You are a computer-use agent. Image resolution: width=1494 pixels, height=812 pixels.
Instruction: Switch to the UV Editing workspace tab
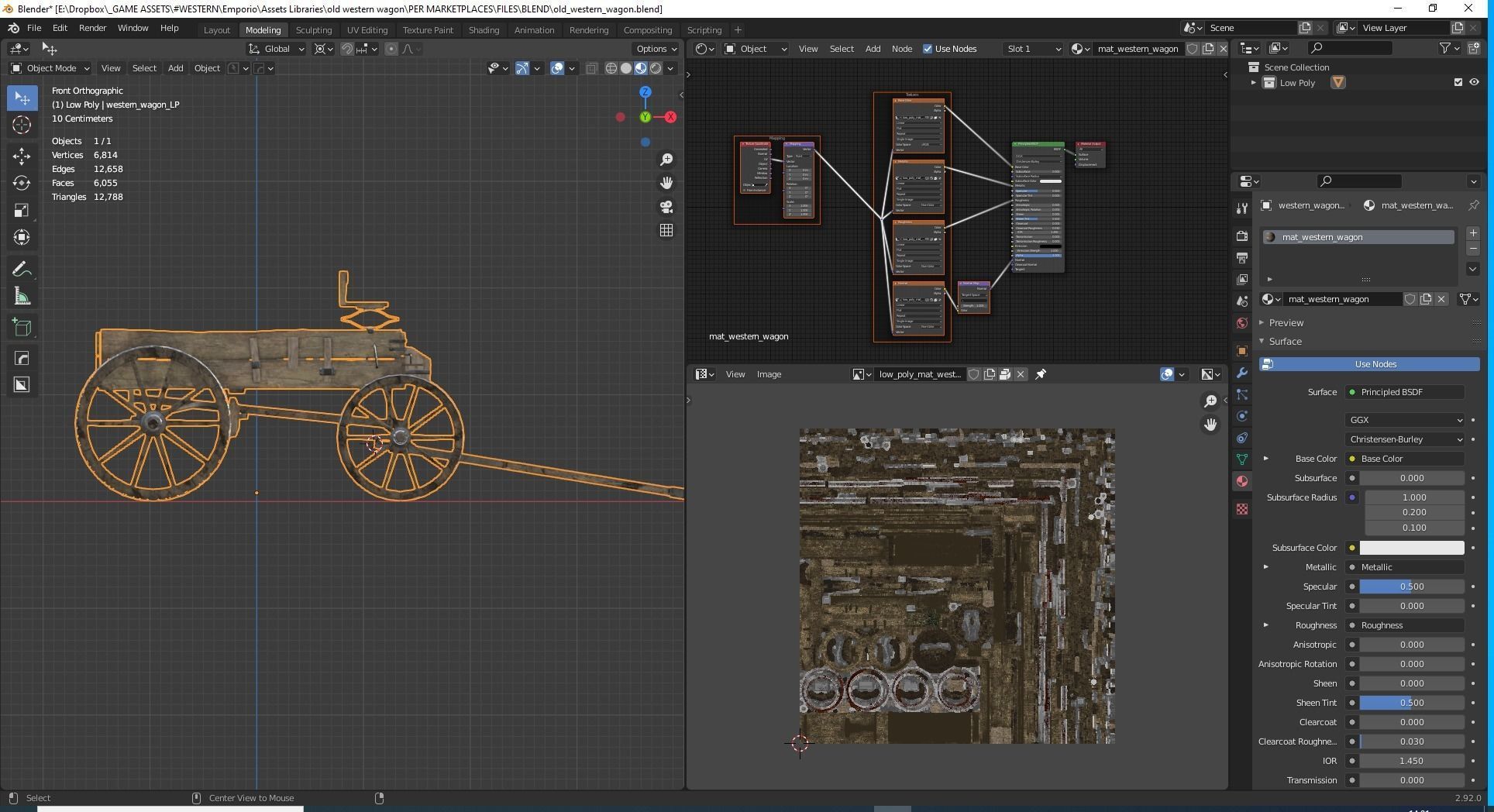[x=367, y=30]
